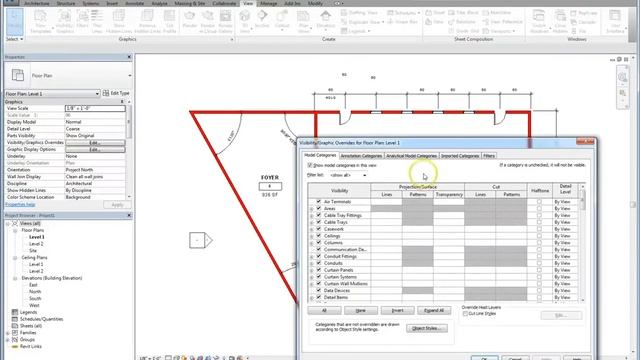This screenshot has height=360, width=640.
Task: Open the Architecture ribbon tab
Action: pyautogui.click(x=37, y=3)
